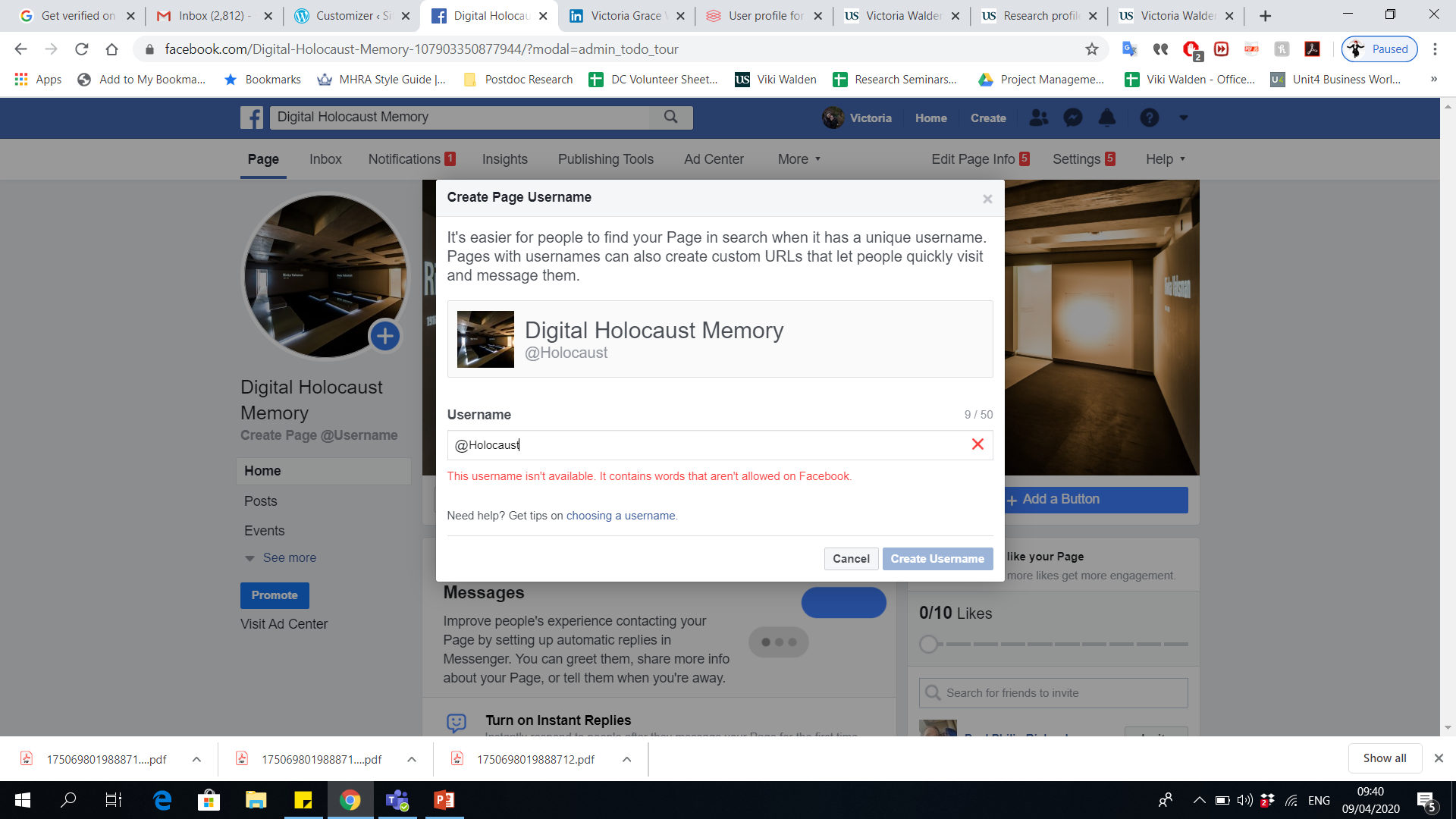
Task: Expand the Facebook account dropdown arrow
Action: [x=1183, y=118]
